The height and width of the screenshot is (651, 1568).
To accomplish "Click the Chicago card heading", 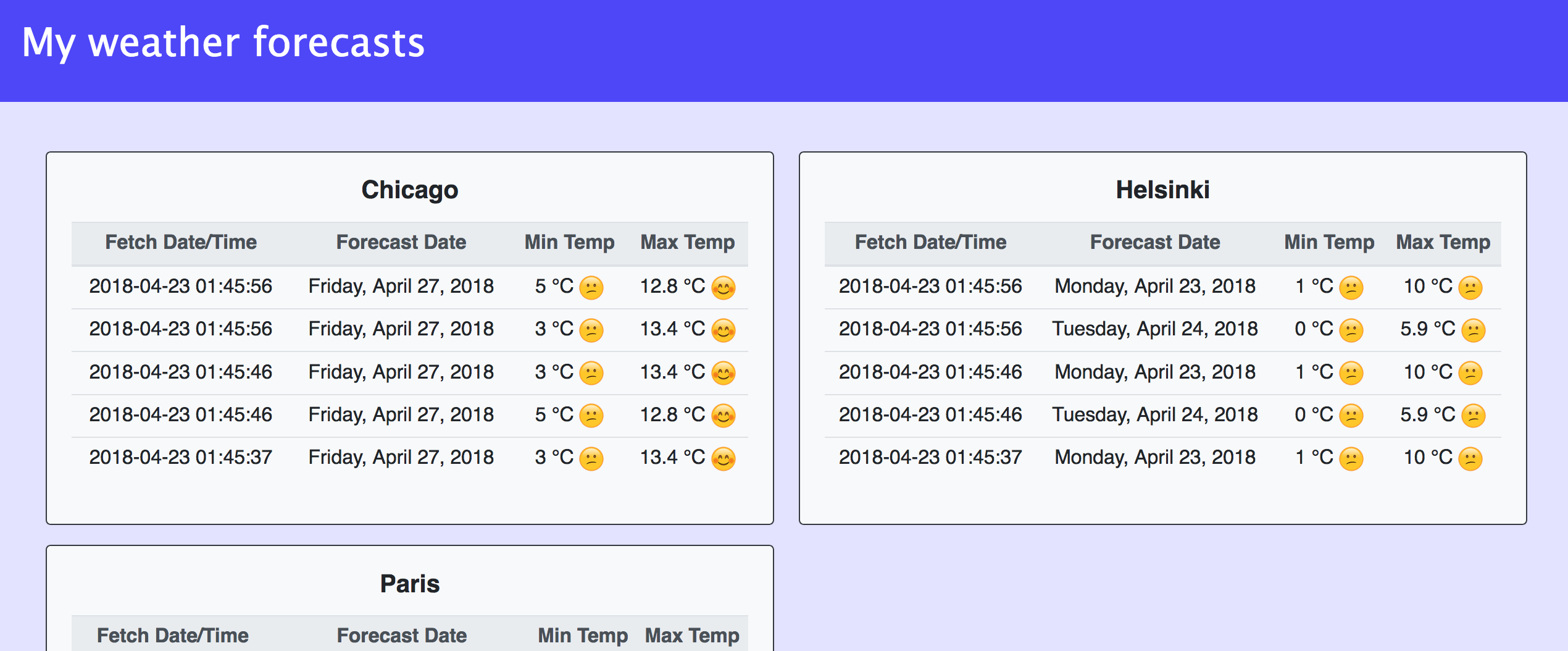I will click(x=410, y=190).
